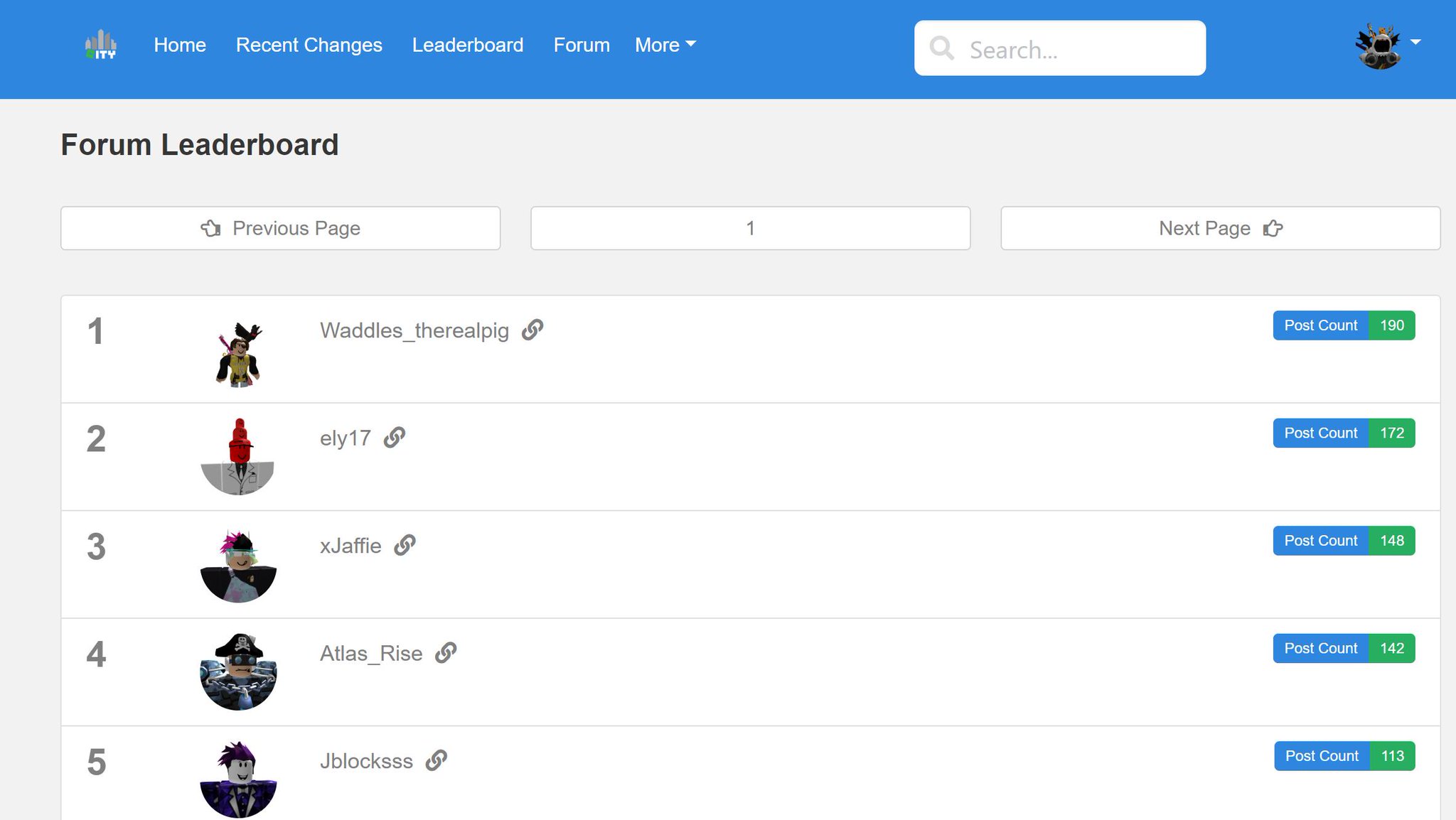Open the Leaderboard nav item
Screen dimensions: 1456x820
tap(468, 45)
